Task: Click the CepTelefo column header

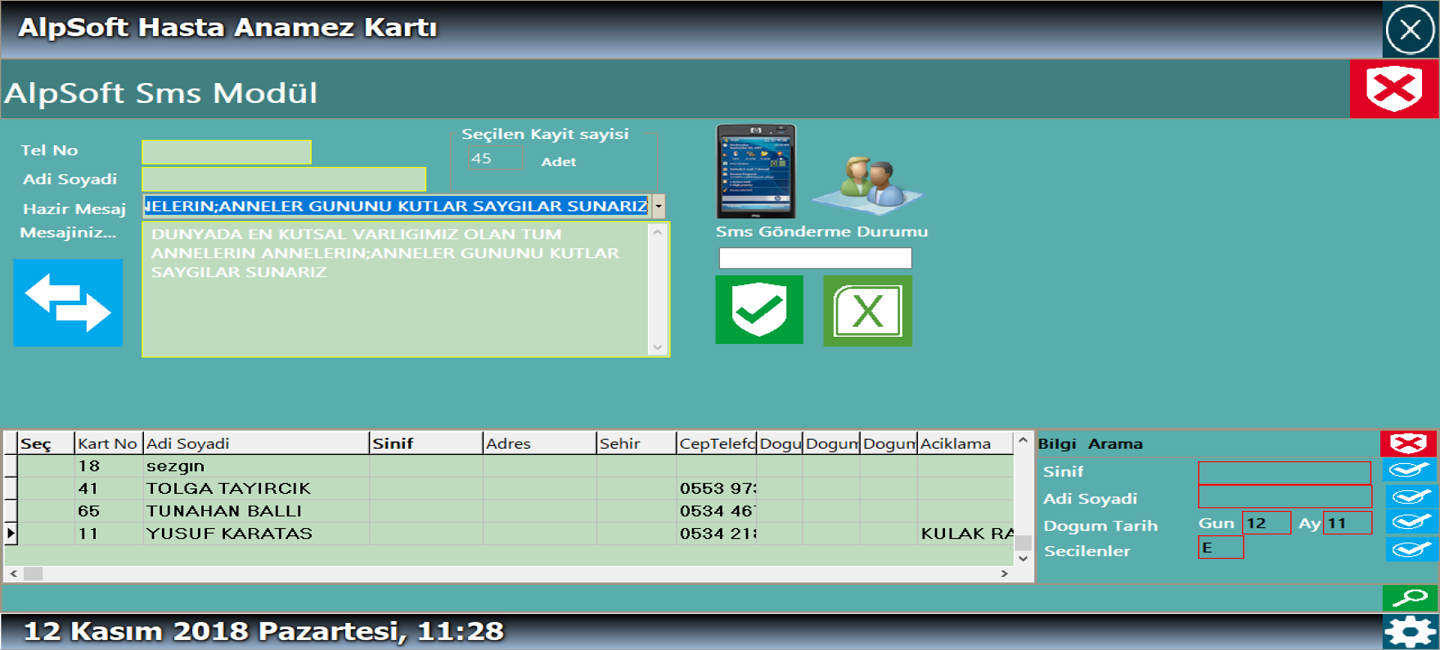Action: coord(716,443)
